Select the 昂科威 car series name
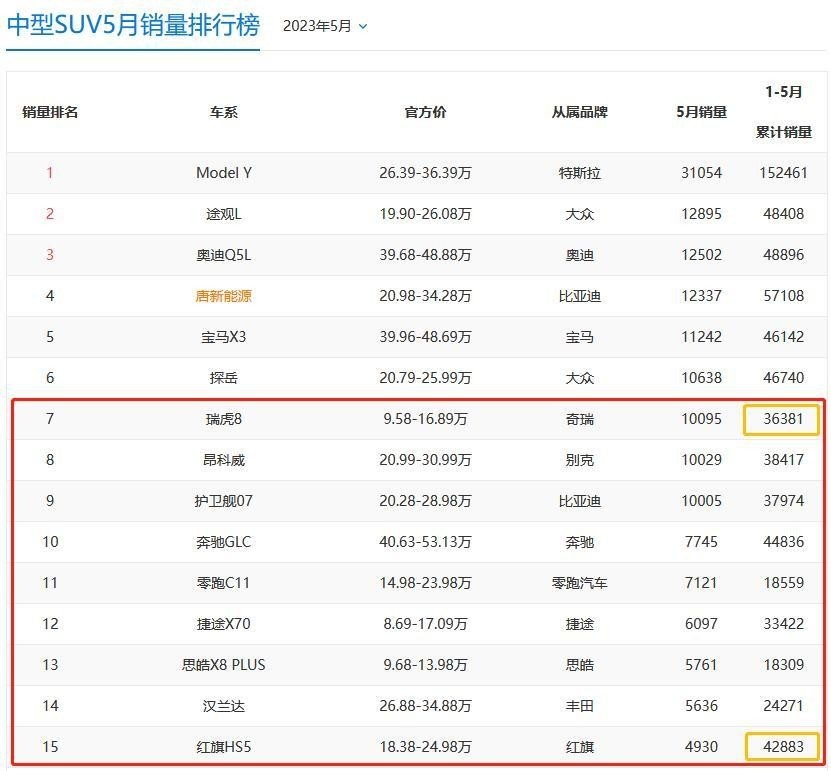Image resolution: width=831 pixels, height=771 pixels. (224, 460)
